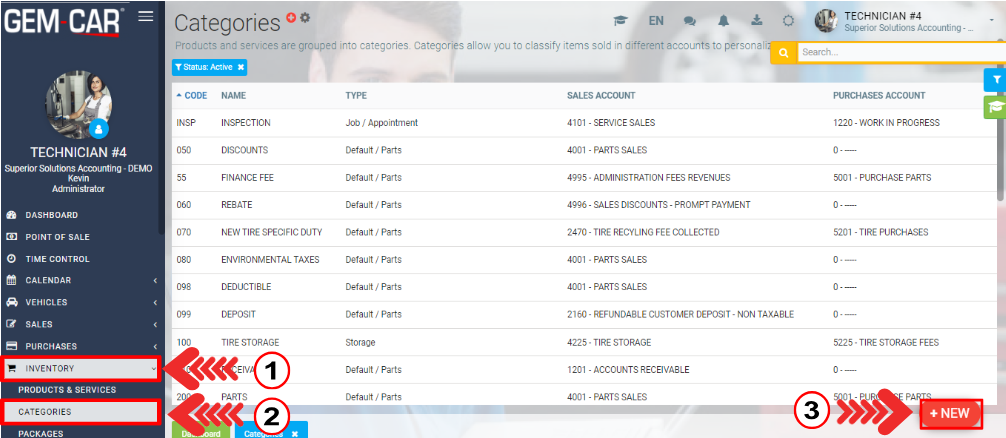1006x438 pixels.
Task: Open the graduation cap icon in top bar
Action: point(620,21)
